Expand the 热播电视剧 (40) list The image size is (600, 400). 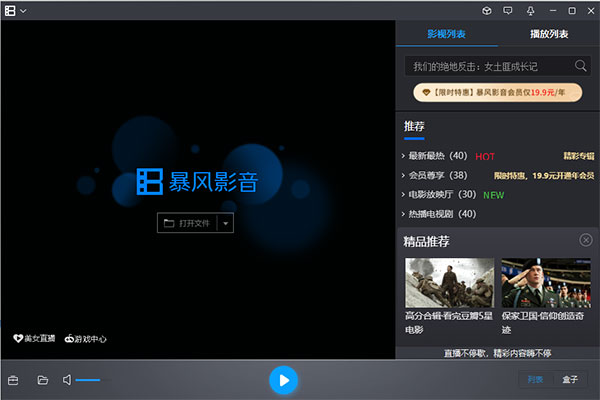tap(439, 214)
